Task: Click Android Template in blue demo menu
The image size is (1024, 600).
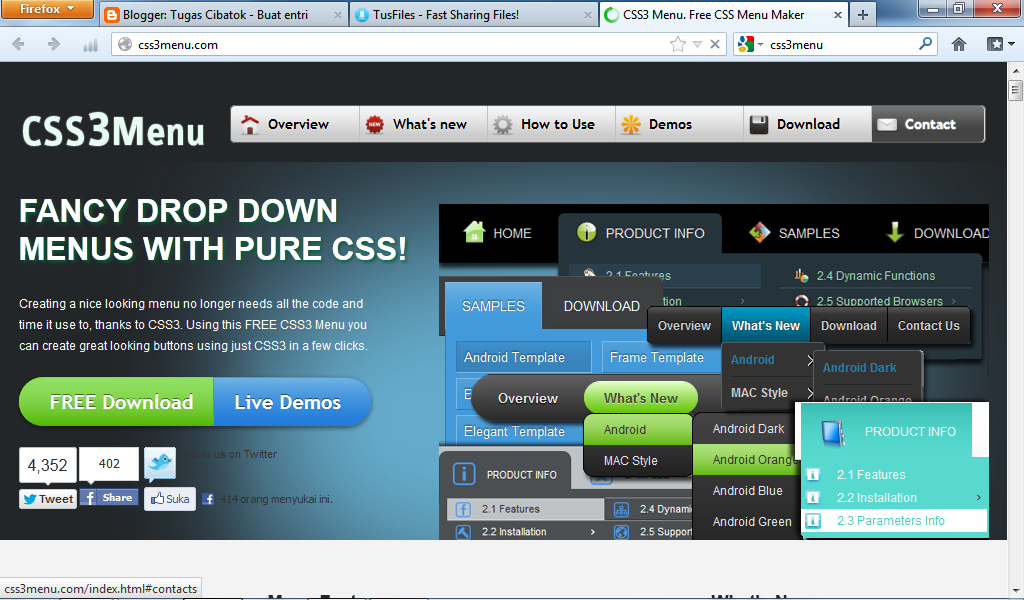Action: 523,357
